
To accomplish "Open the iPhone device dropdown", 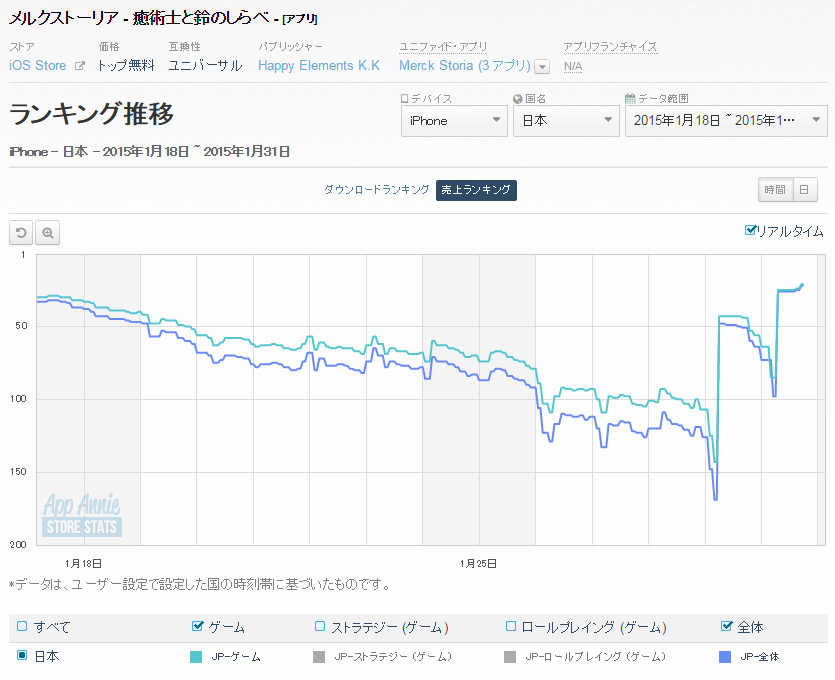I will point(454,121).
